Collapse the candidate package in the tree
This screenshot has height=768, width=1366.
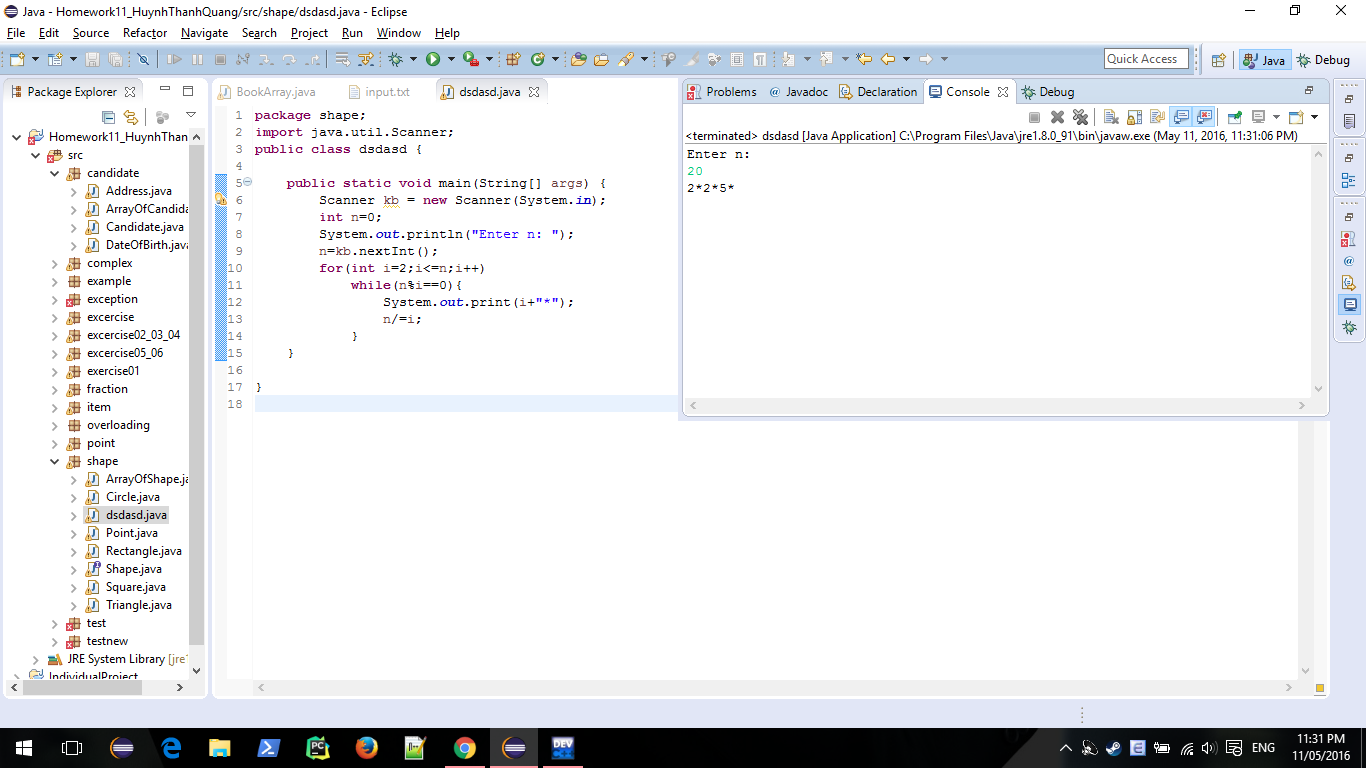(55, 173)
